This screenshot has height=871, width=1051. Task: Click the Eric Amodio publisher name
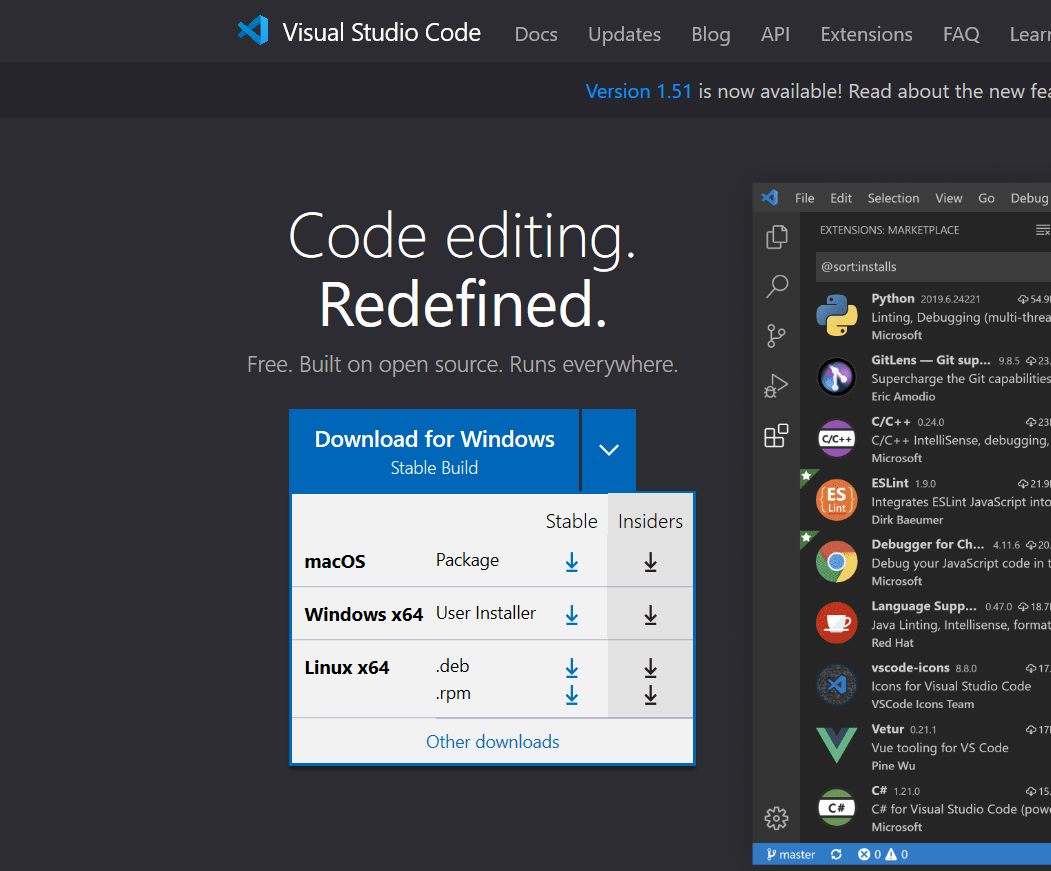(x=903, y=396)
